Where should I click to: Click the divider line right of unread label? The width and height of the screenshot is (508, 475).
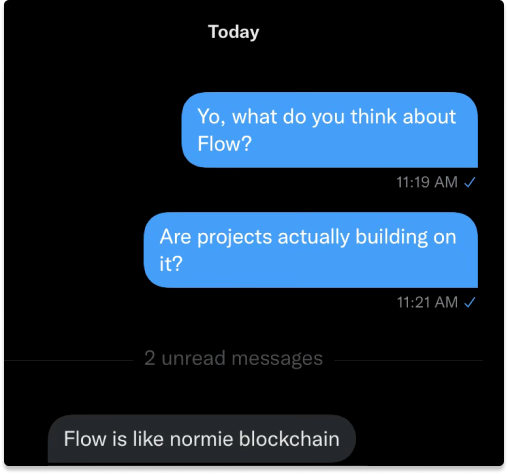tap(408, 360)
